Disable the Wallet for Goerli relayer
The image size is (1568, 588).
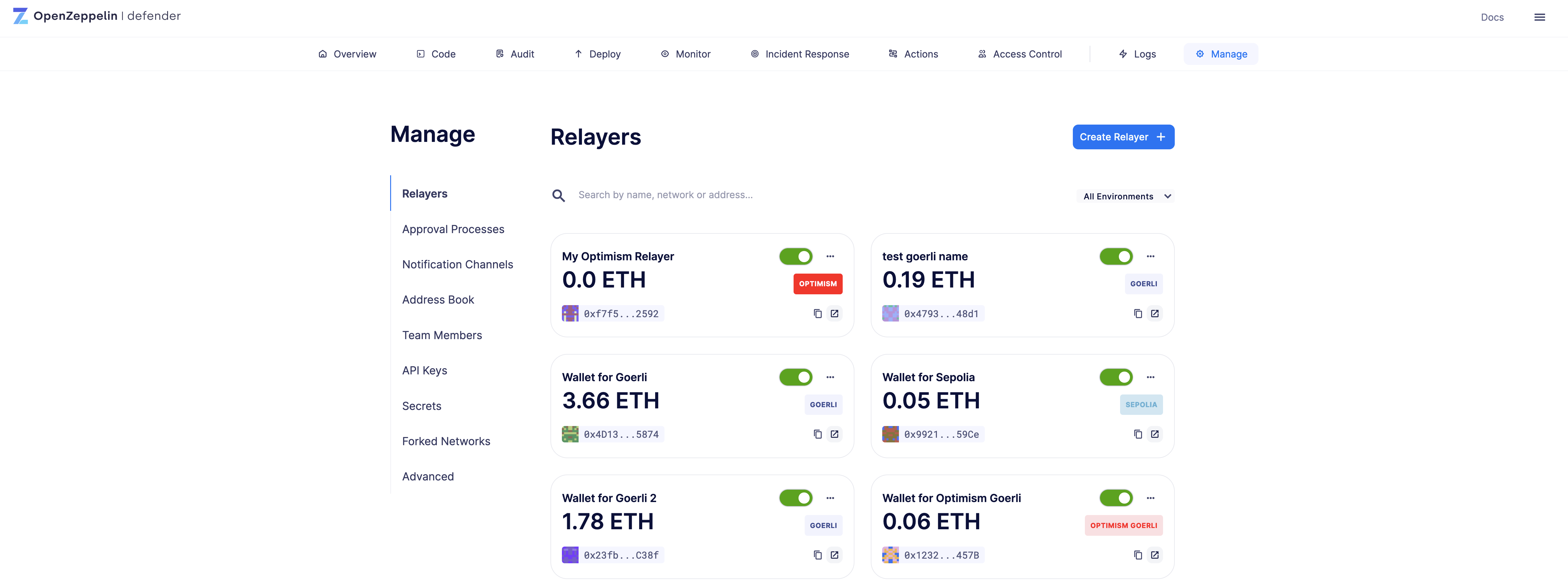pyautogui.click(x=796, y=377)
